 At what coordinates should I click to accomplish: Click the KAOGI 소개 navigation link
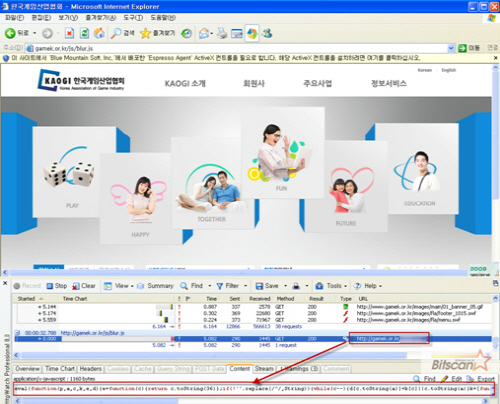(185, 83)
